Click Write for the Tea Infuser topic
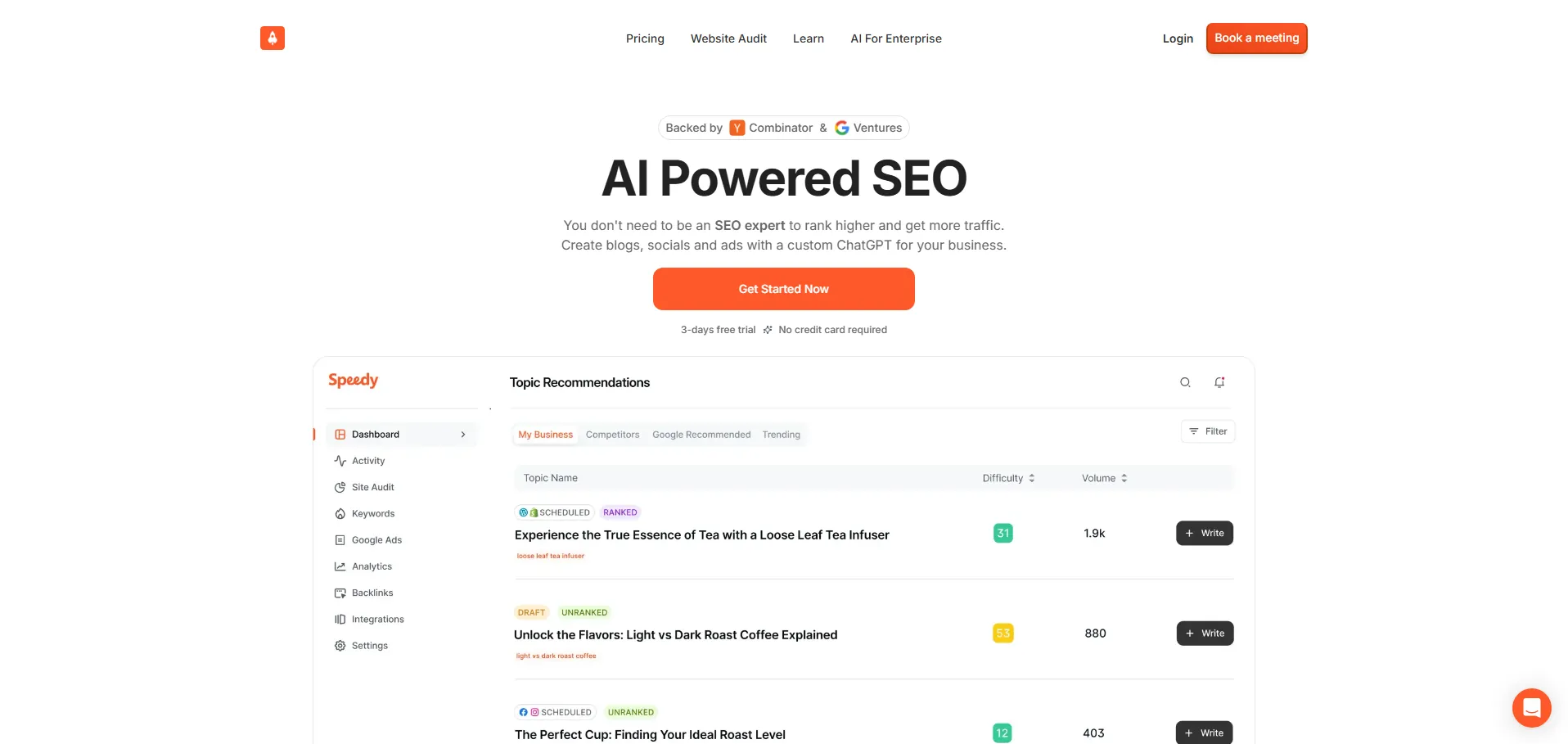1568x744 pixels. (x=1205, y=534)
